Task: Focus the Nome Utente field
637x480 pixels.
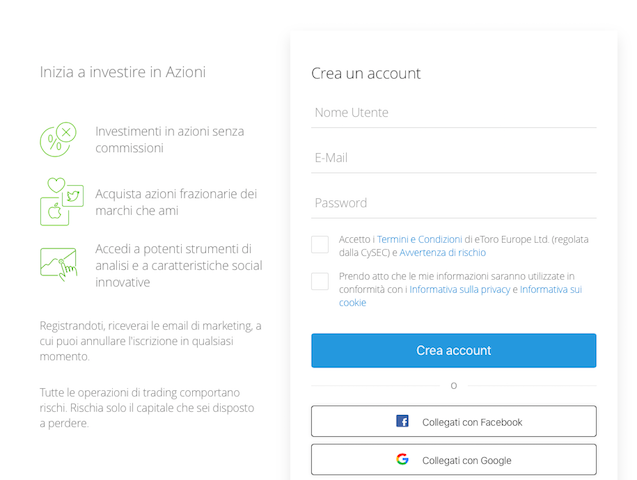Action: point(454,112)
